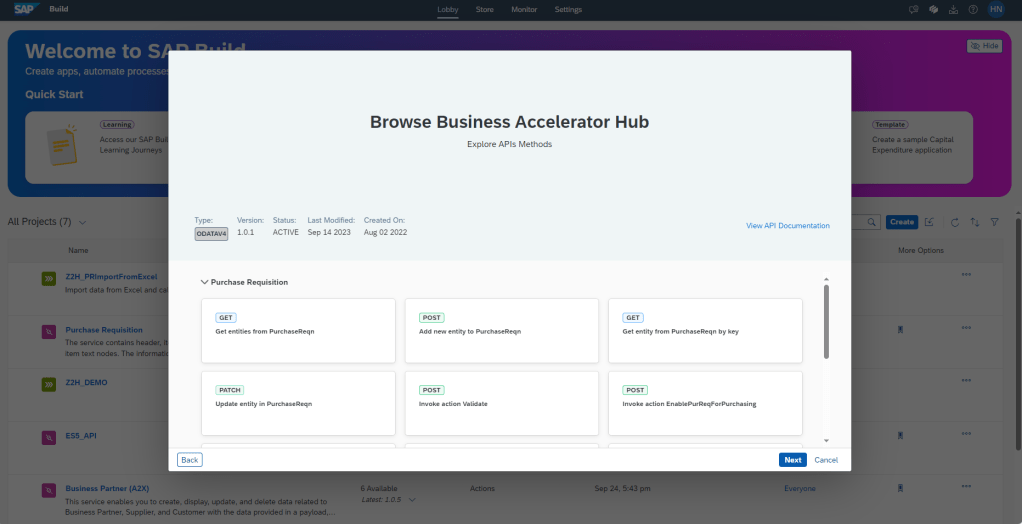Click the Z2H_PRImportFromExcel green project icon

[48, 278]
